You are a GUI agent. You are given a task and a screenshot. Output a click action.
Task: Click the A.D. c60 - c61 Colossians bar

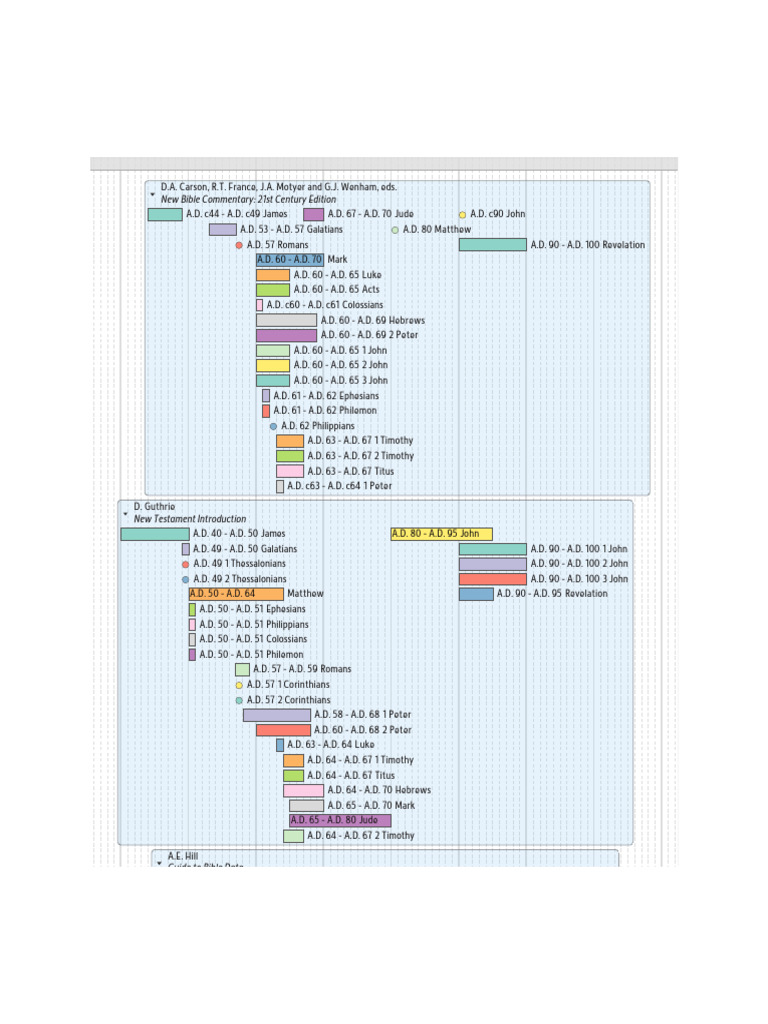click(x=259, y=305)
